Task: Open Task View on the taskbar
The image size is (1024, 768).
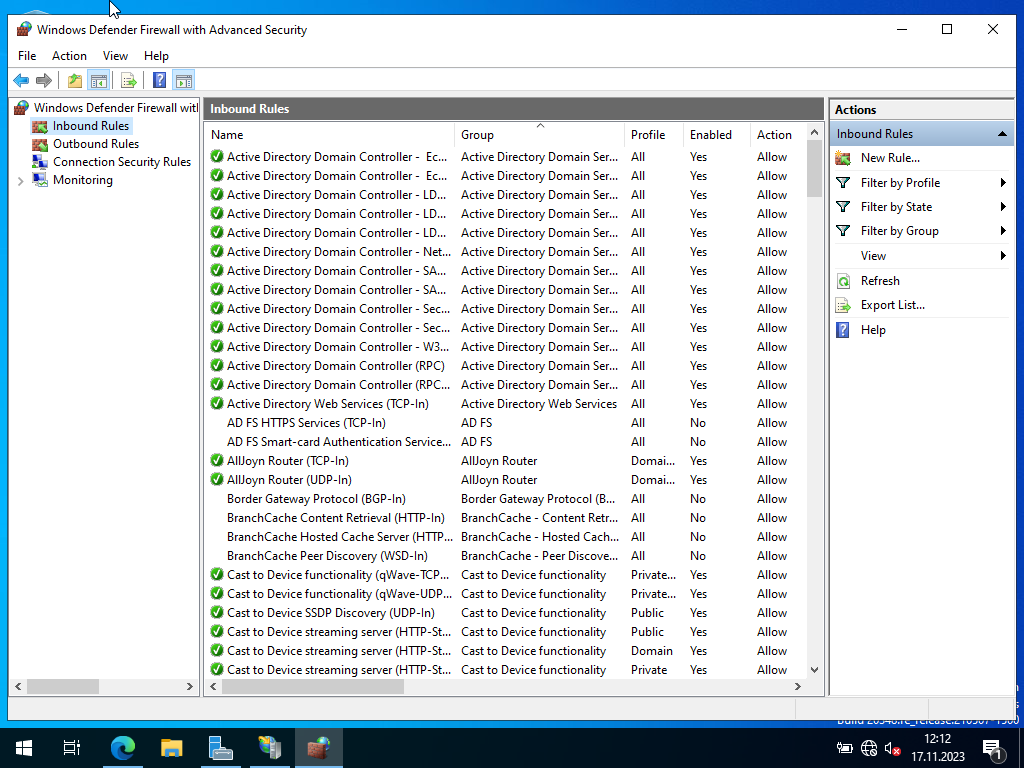Action: coord(71,748)
